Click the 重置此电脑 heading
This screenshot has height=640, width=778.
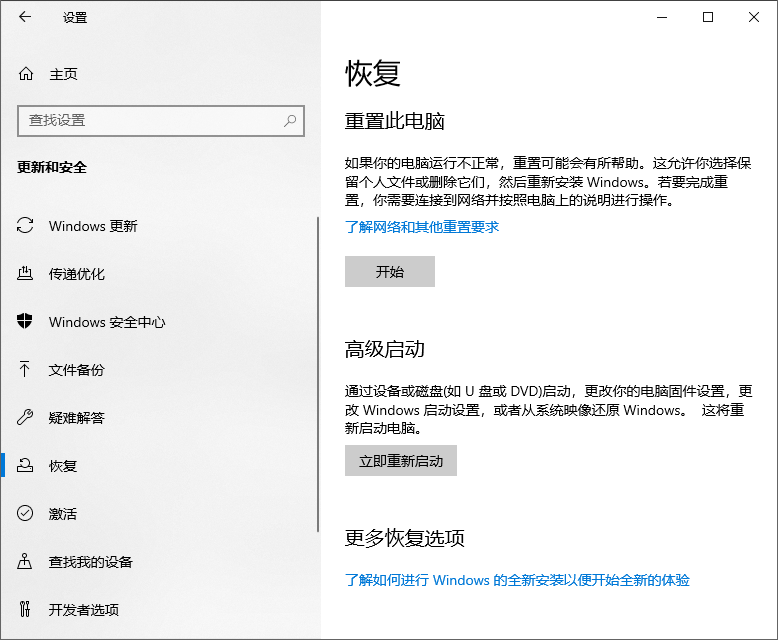tap(394, 121)
